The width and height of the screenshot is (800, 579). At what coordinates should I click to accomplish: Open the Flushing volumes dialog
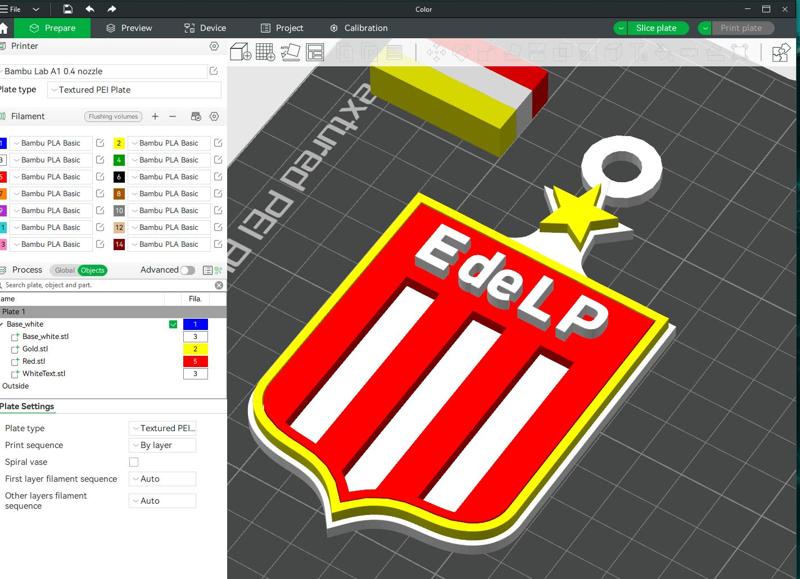pyautogui.click(x=113, y=116)
